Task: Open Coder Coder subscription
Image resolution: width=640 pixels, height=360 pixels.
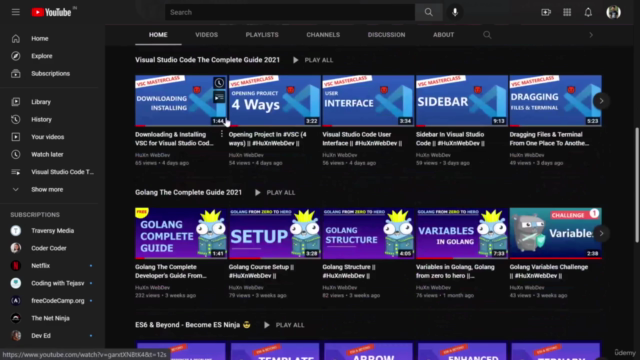Action: click(x=49, y=248)
